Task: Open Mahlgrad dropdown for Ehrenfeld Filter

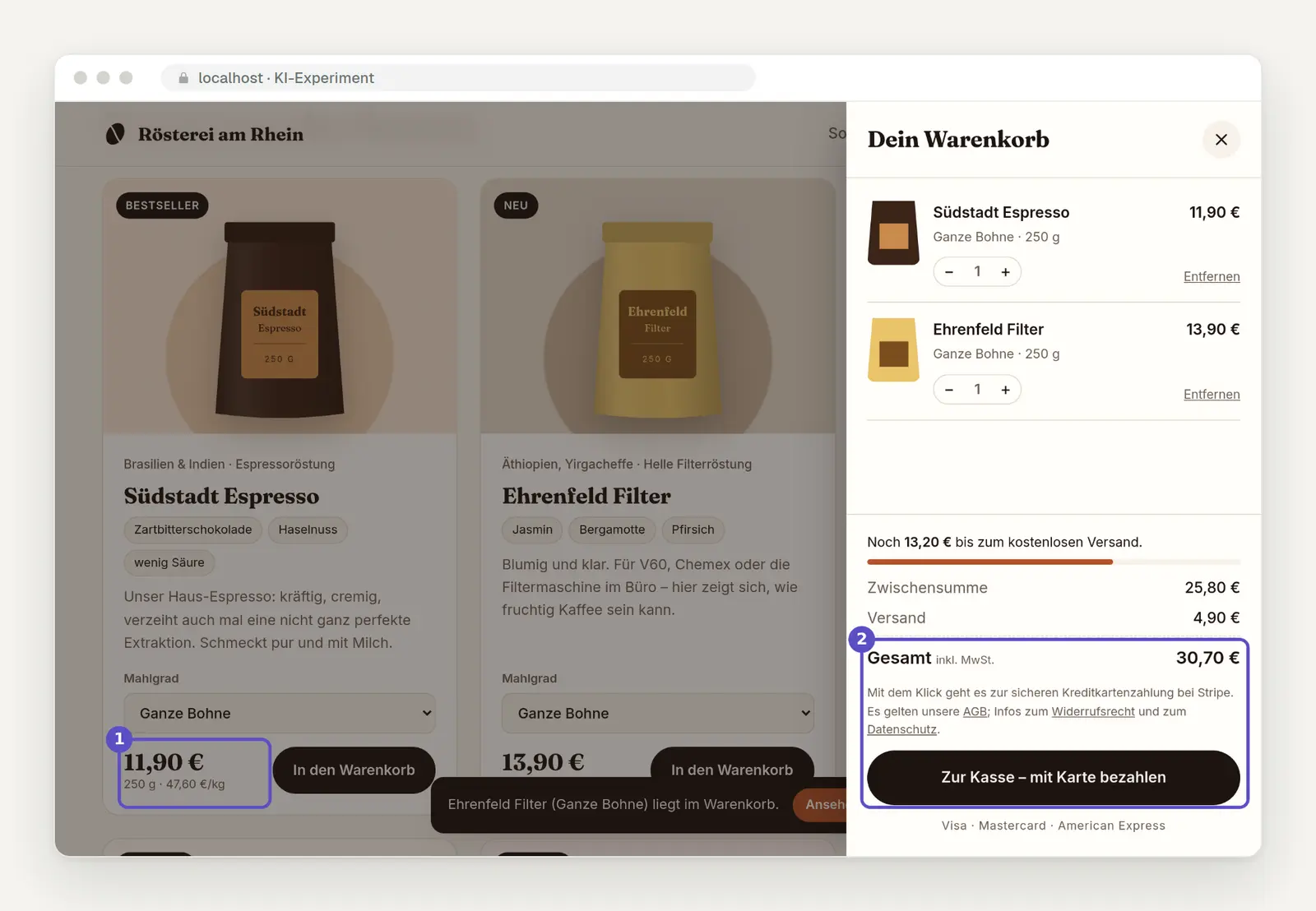Action: point(658,713)
